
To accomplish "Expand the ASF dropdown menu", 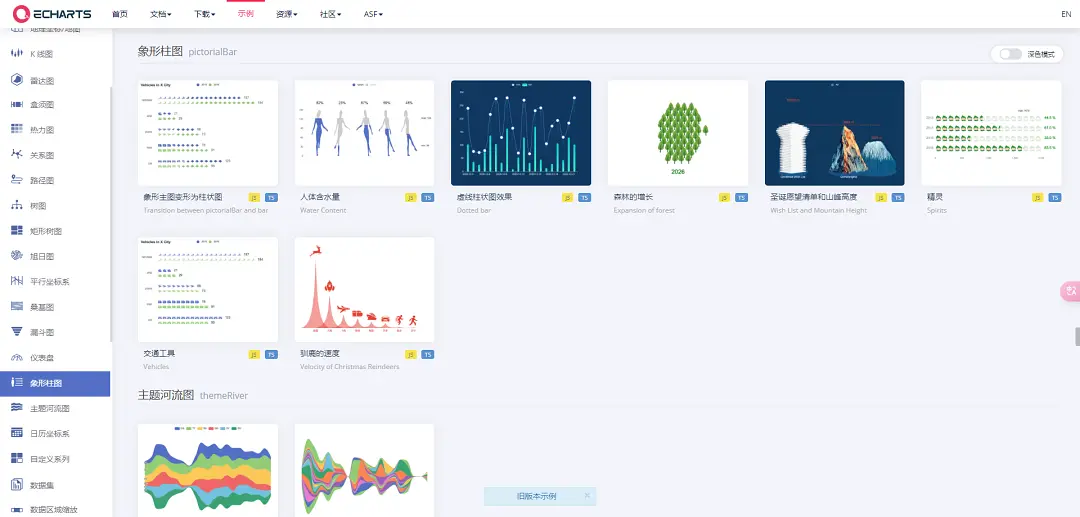I will pyautogui.click(x=373, y=14).
